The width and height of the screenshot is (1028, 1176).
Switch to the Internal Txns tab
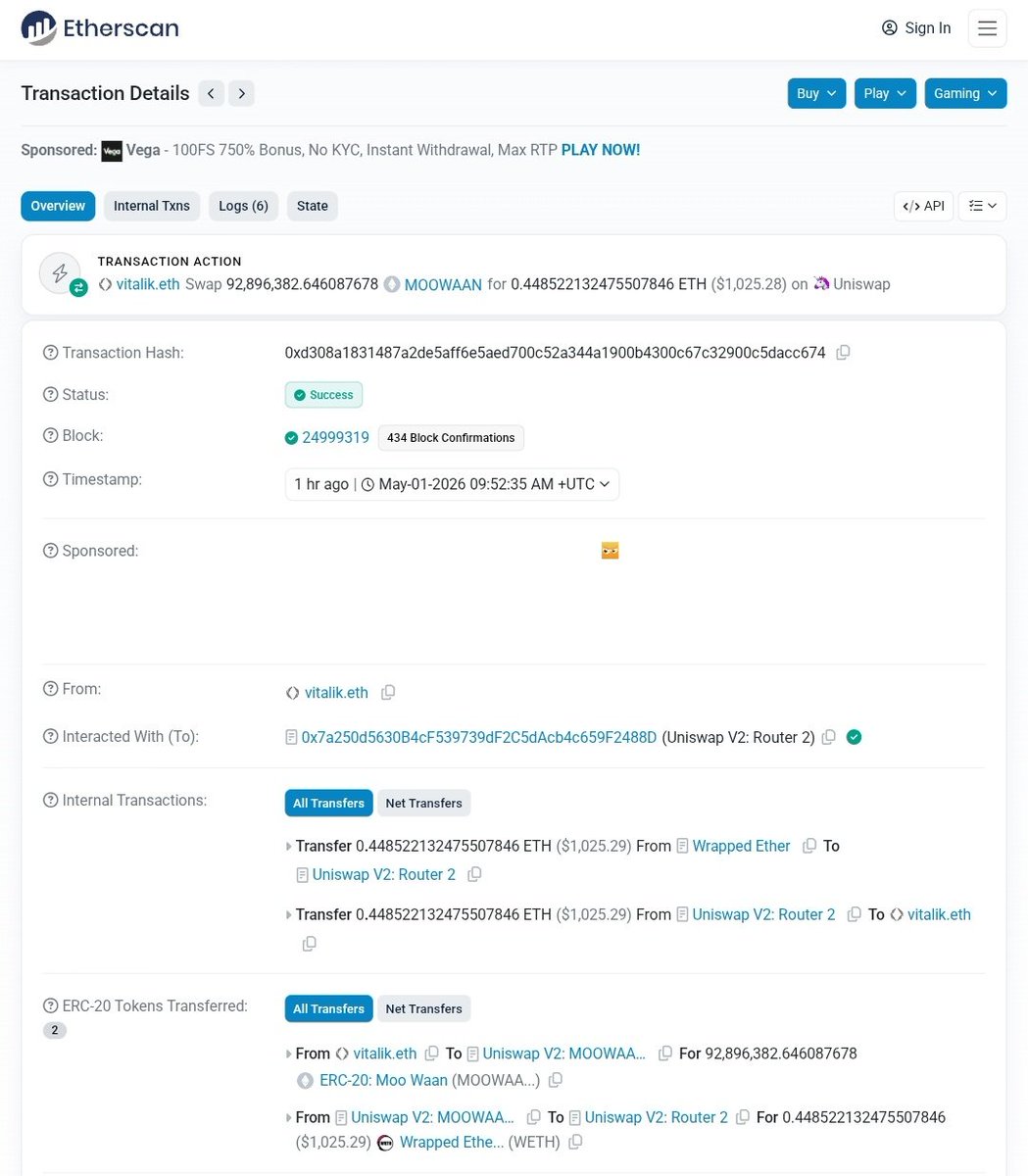coord(152,206)
